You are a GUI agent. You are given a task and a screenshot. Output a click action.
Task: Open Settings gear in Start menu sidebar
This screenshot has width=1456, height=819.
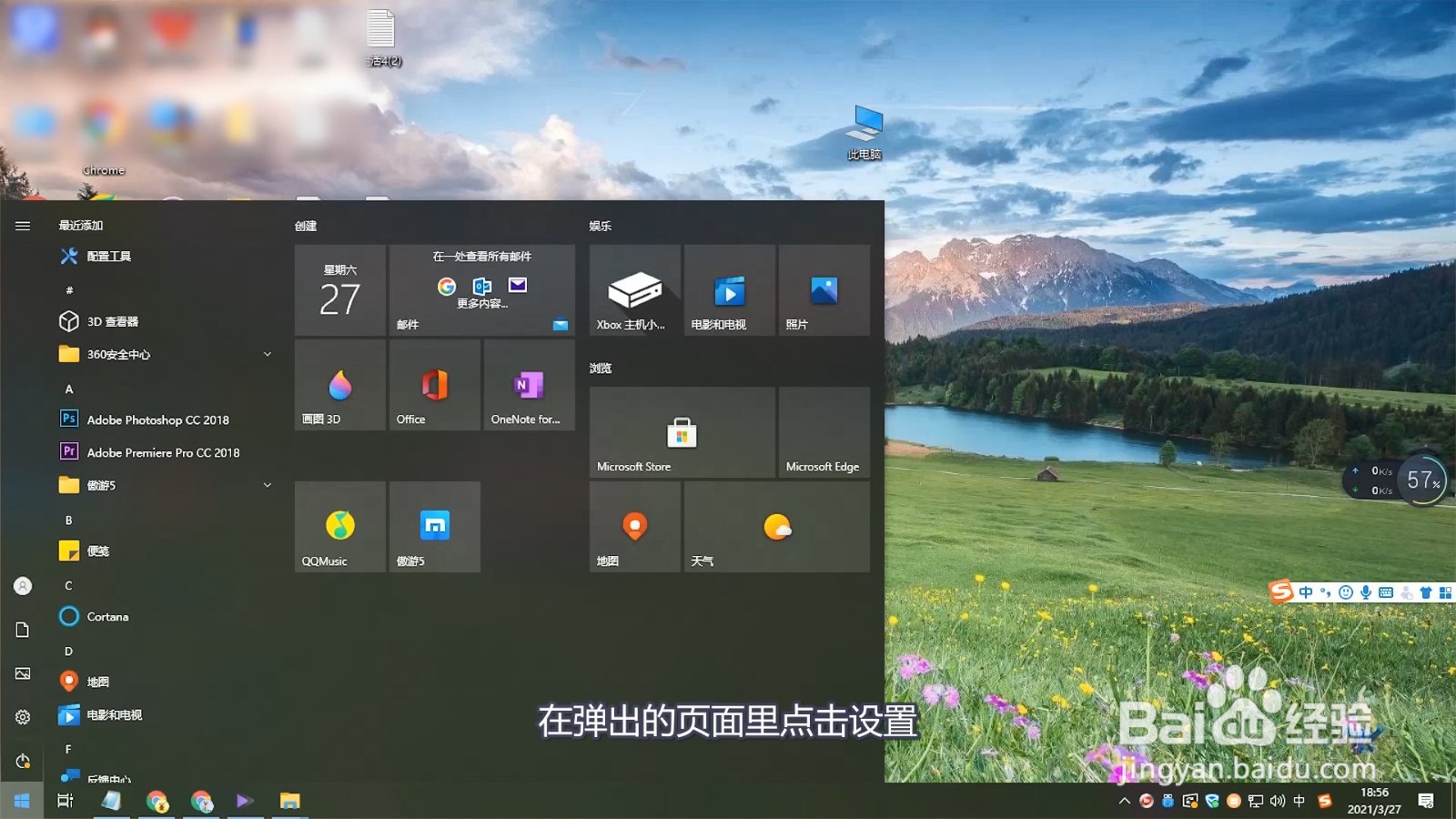pyautogui.click(x=23, y=717)
